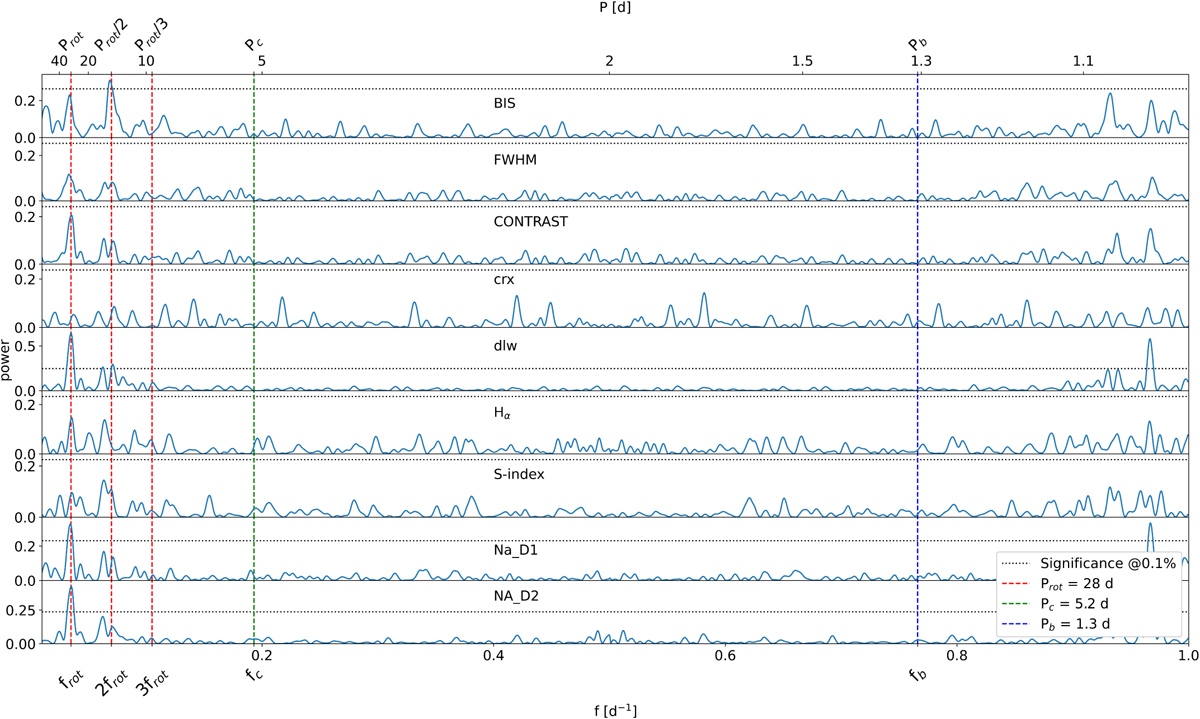Select the FWHM panel label
The image size is (1200, 719).
point(511,163)
